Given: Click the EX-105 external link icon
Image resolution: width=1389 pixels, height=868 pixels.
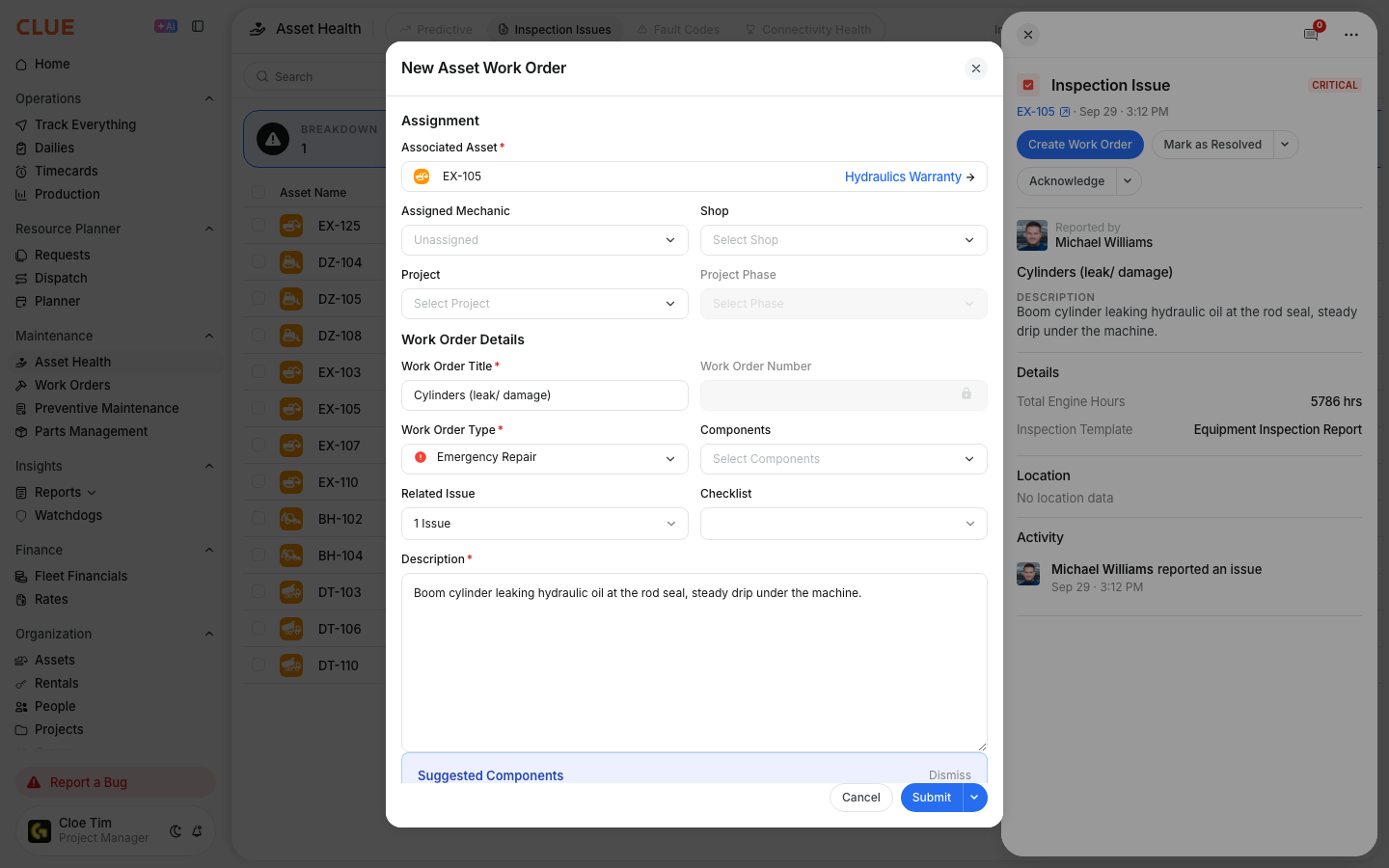Looking at the screenshot, I should pos(1065,112).
